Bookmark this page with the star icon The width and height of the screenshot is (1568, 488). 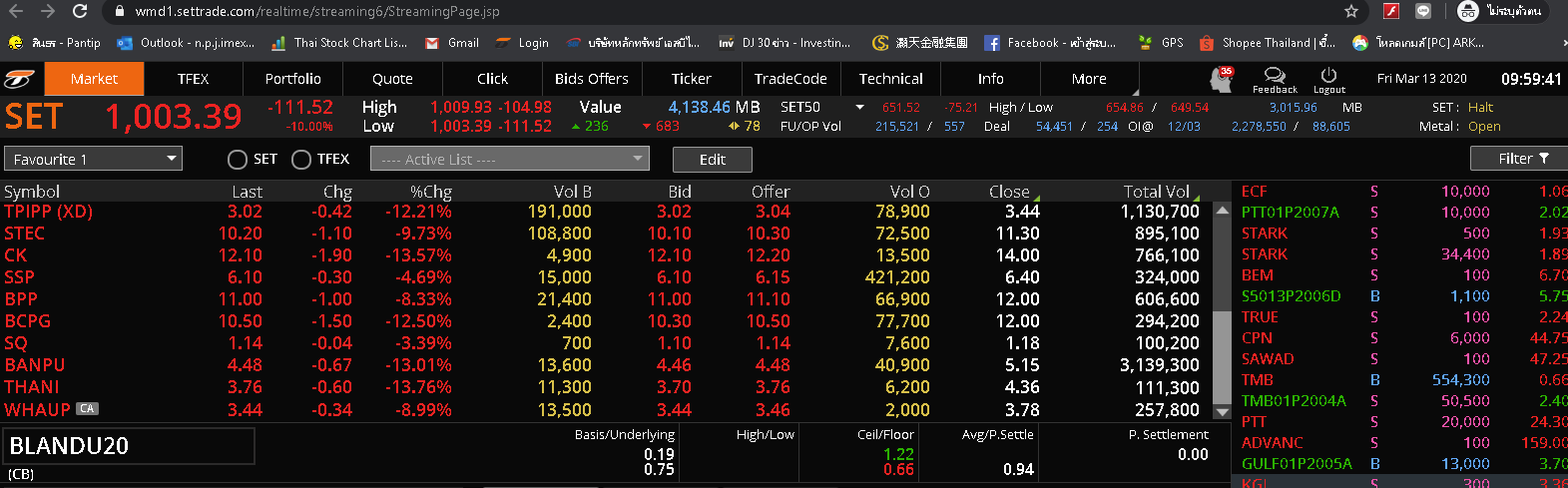point(1351,11)
